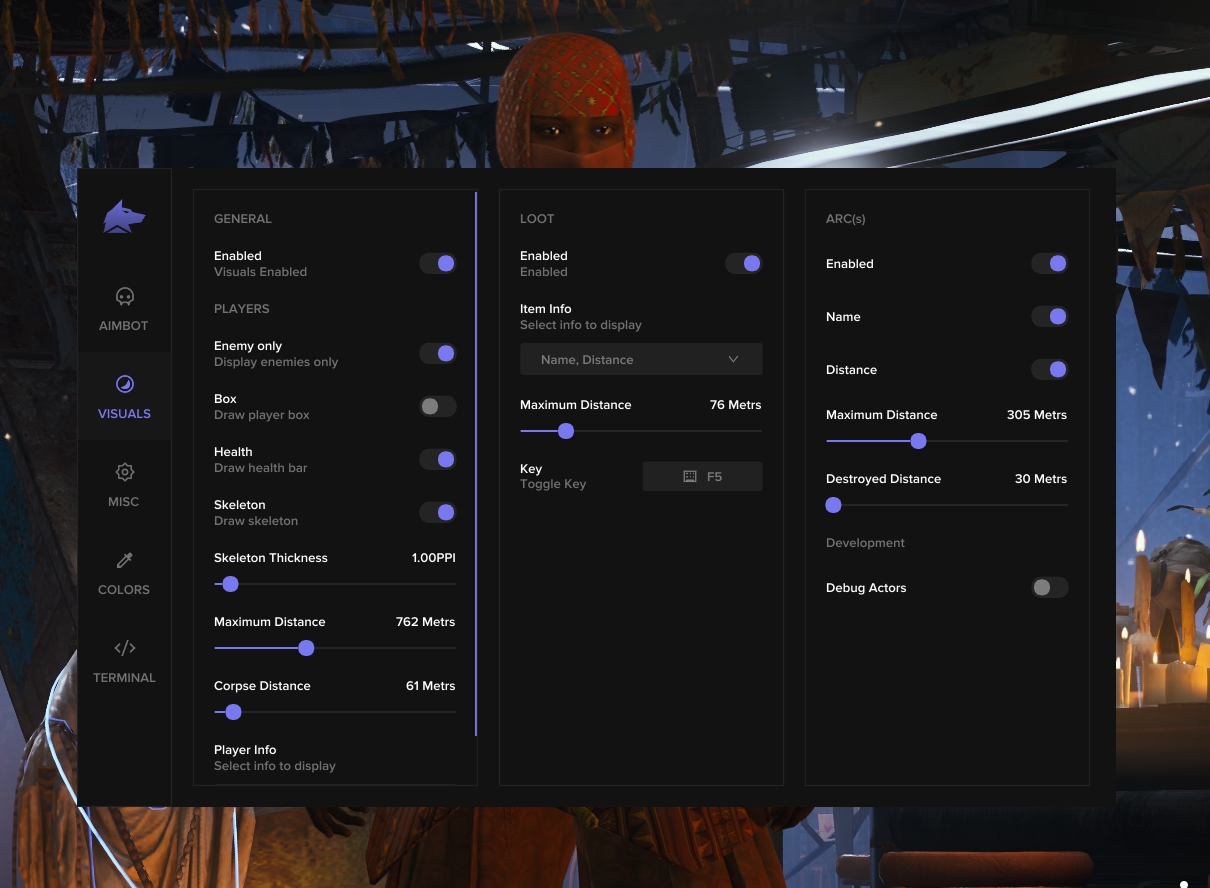
Task: Click the keyboard icon inside the F5 button
Action: pos(690,476)
